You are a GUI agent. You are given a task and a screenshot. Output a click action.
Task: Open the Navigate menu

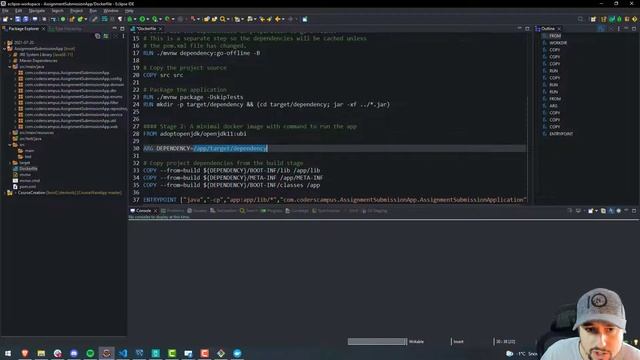coord(37,11)
